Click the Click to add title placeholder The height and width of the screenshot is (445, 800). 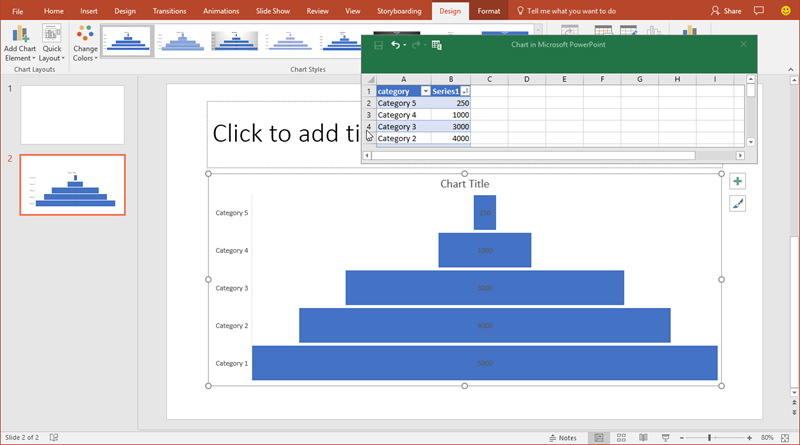tap(286, 134)
